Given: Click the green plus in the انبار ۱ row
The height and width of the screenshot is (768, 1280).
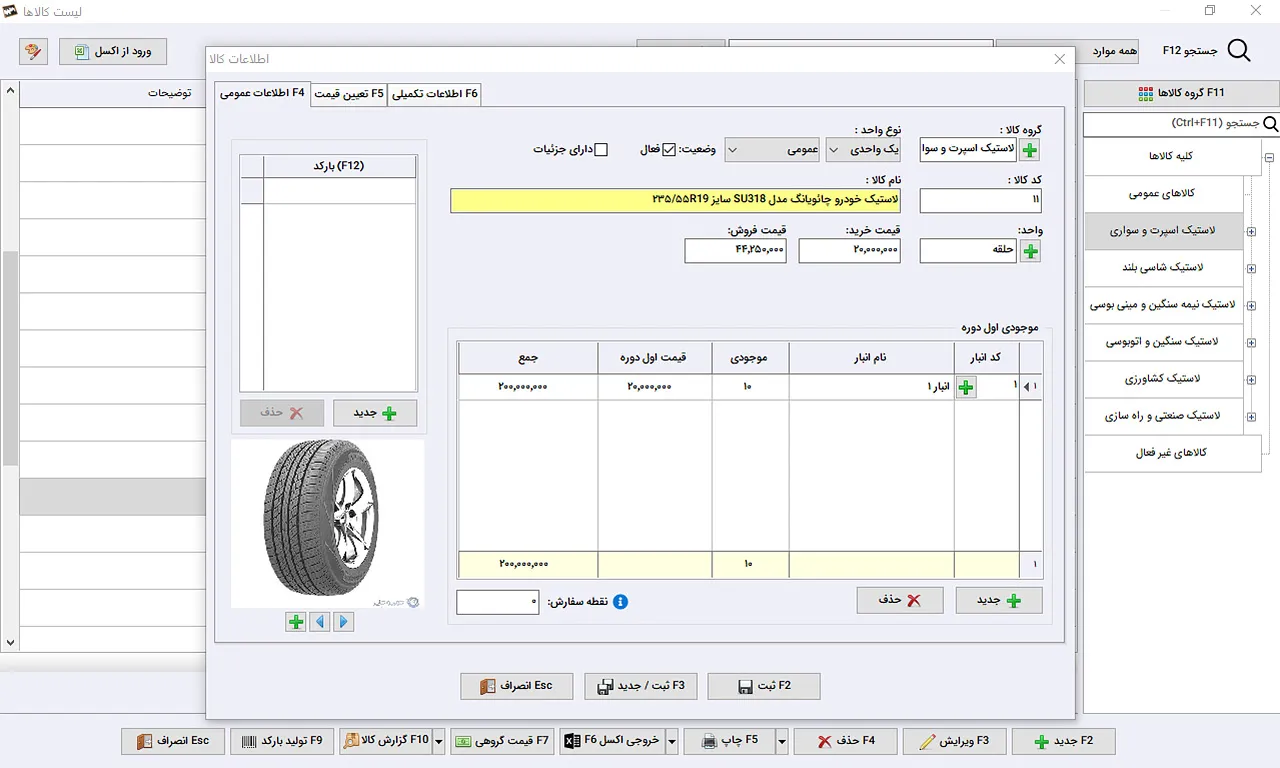Looking at the screenshot, I should [966, 387].
